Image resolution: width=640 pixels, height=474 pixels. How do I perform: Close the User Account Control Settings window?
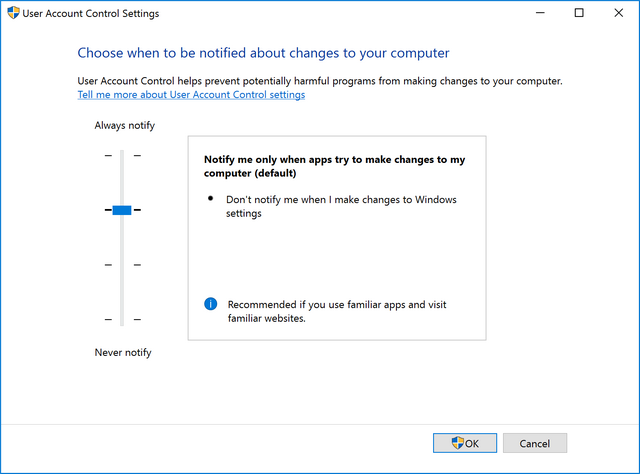point(618,13)
